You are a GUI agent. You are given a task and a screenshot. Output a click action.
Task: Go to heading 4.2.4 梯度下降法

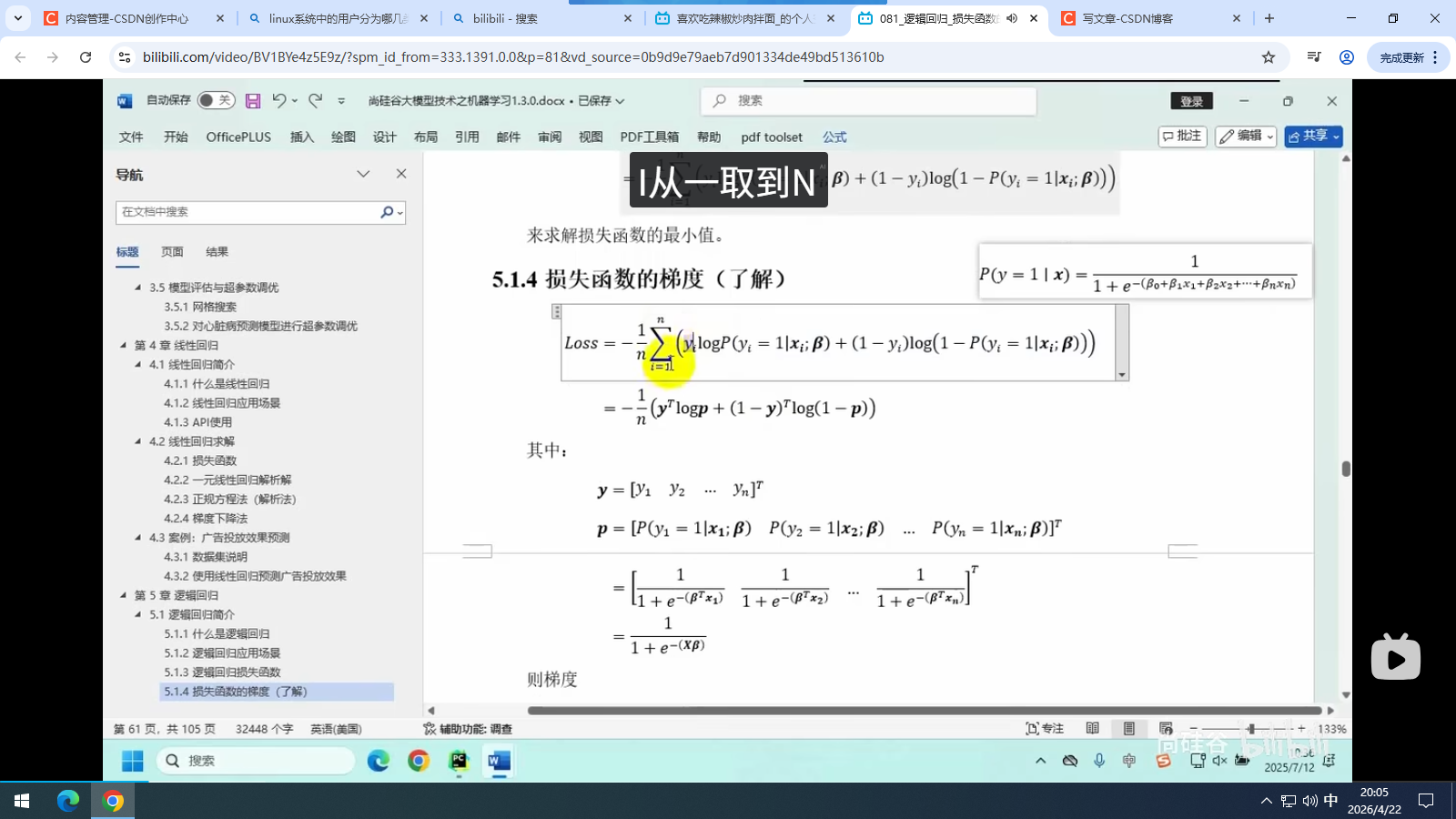coord(206,519)
